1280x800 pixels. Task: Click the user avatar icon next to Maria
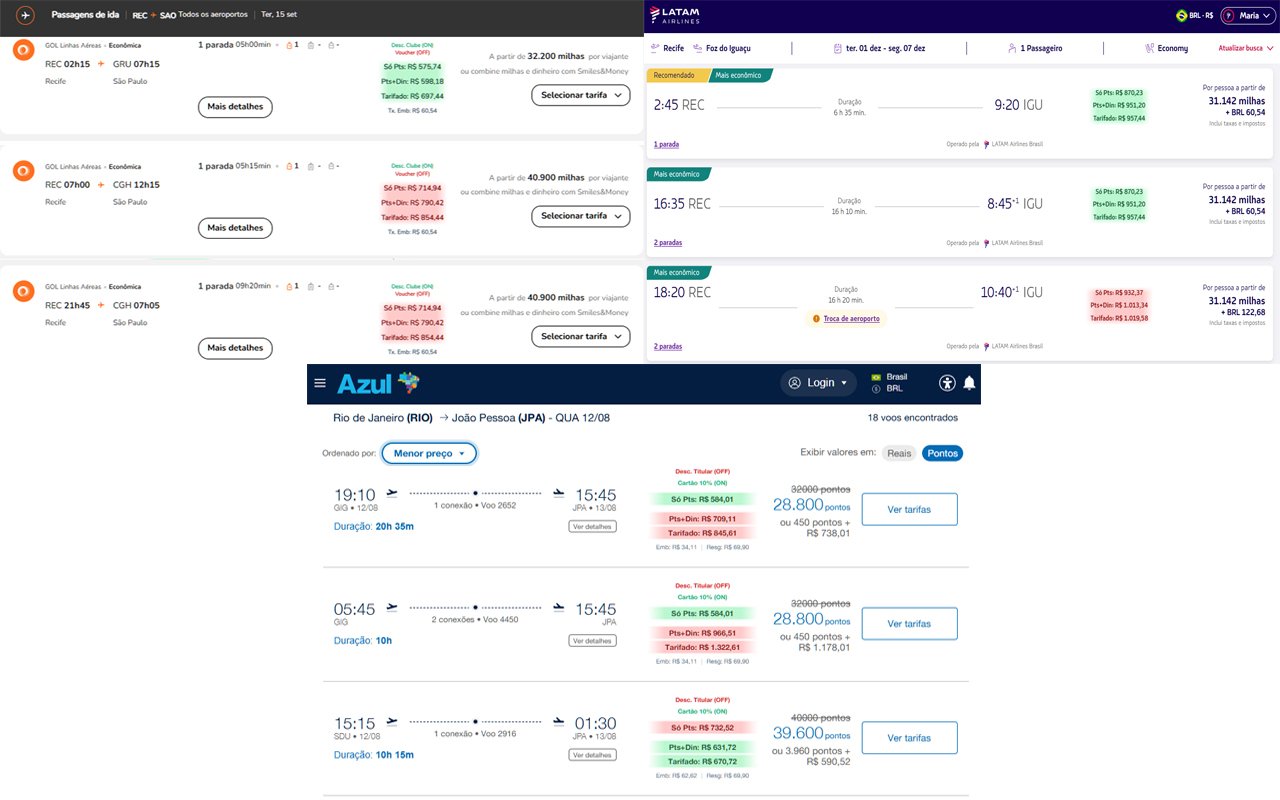point(1229,16)
